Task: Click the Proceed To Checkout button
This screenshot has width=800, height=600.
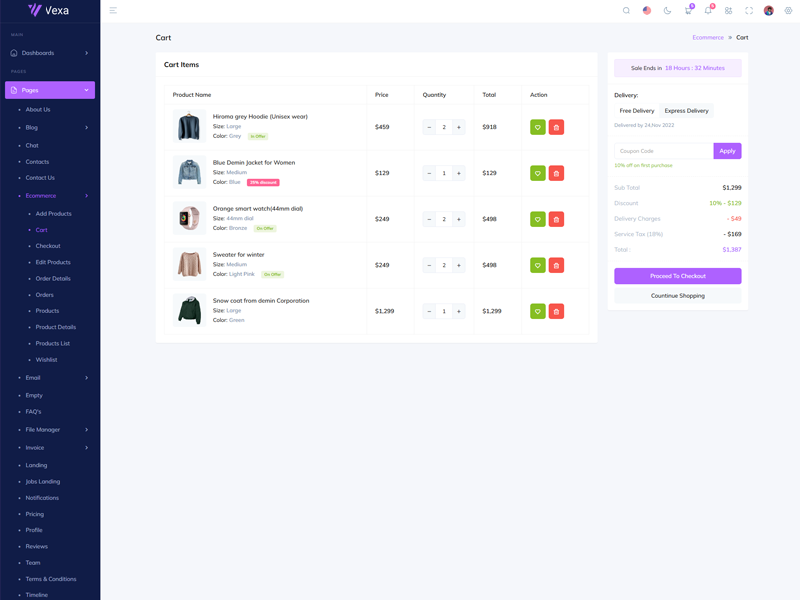Action: pyautogui.click(x=677, y=276)
